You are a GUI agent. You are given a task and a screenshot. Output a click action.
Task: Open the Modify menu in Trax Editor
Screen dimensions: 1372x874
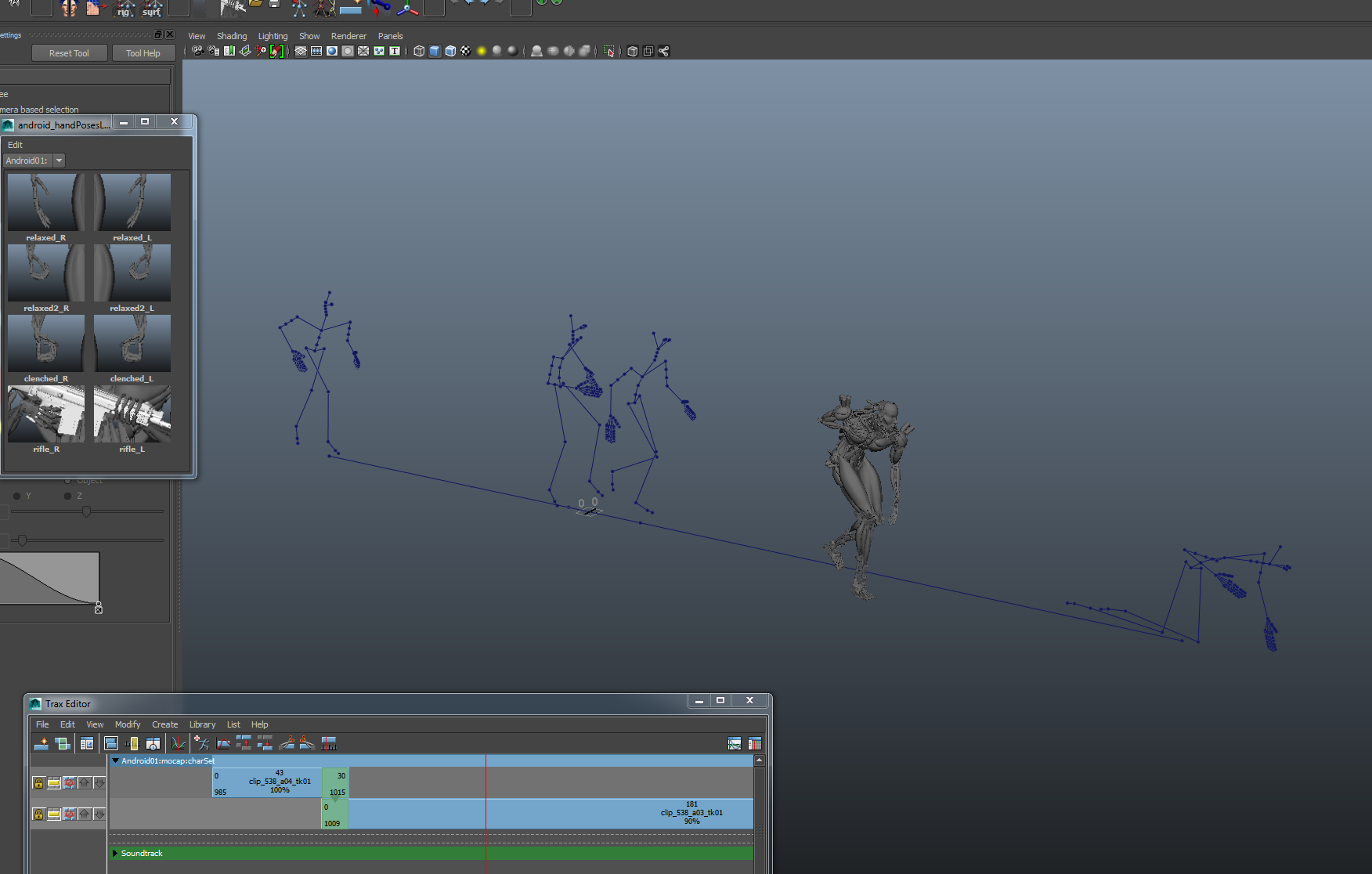128,724
